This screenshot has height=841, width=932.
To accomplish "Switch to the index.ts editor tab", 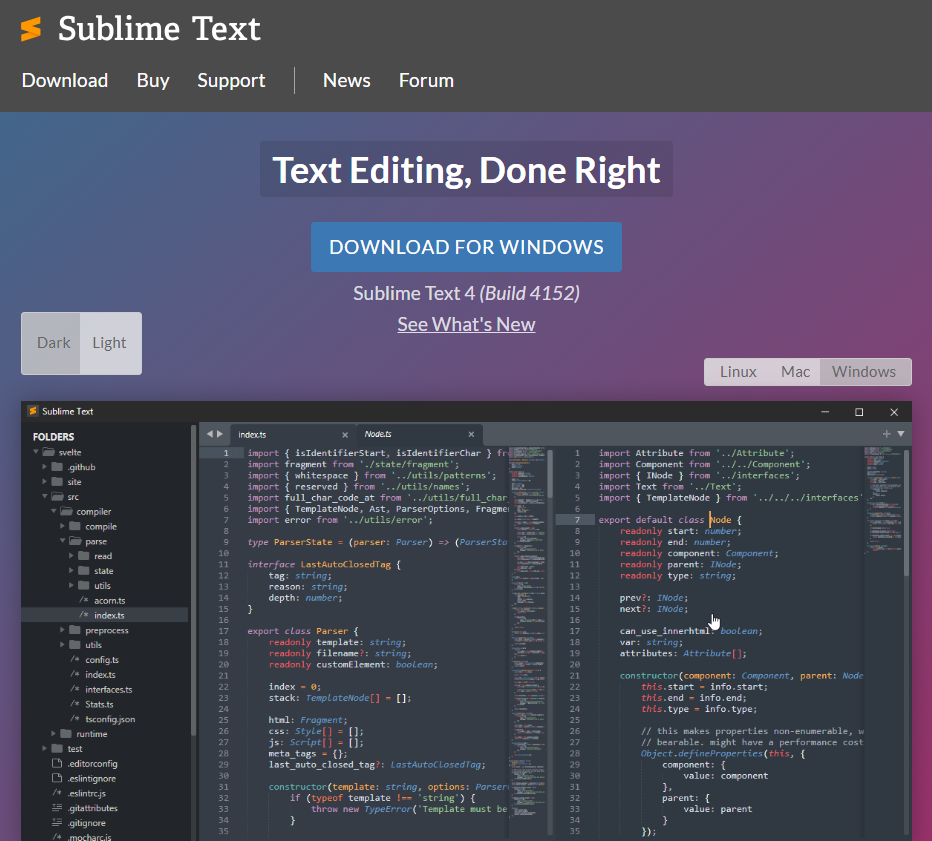I will click(x=291, y=434).
